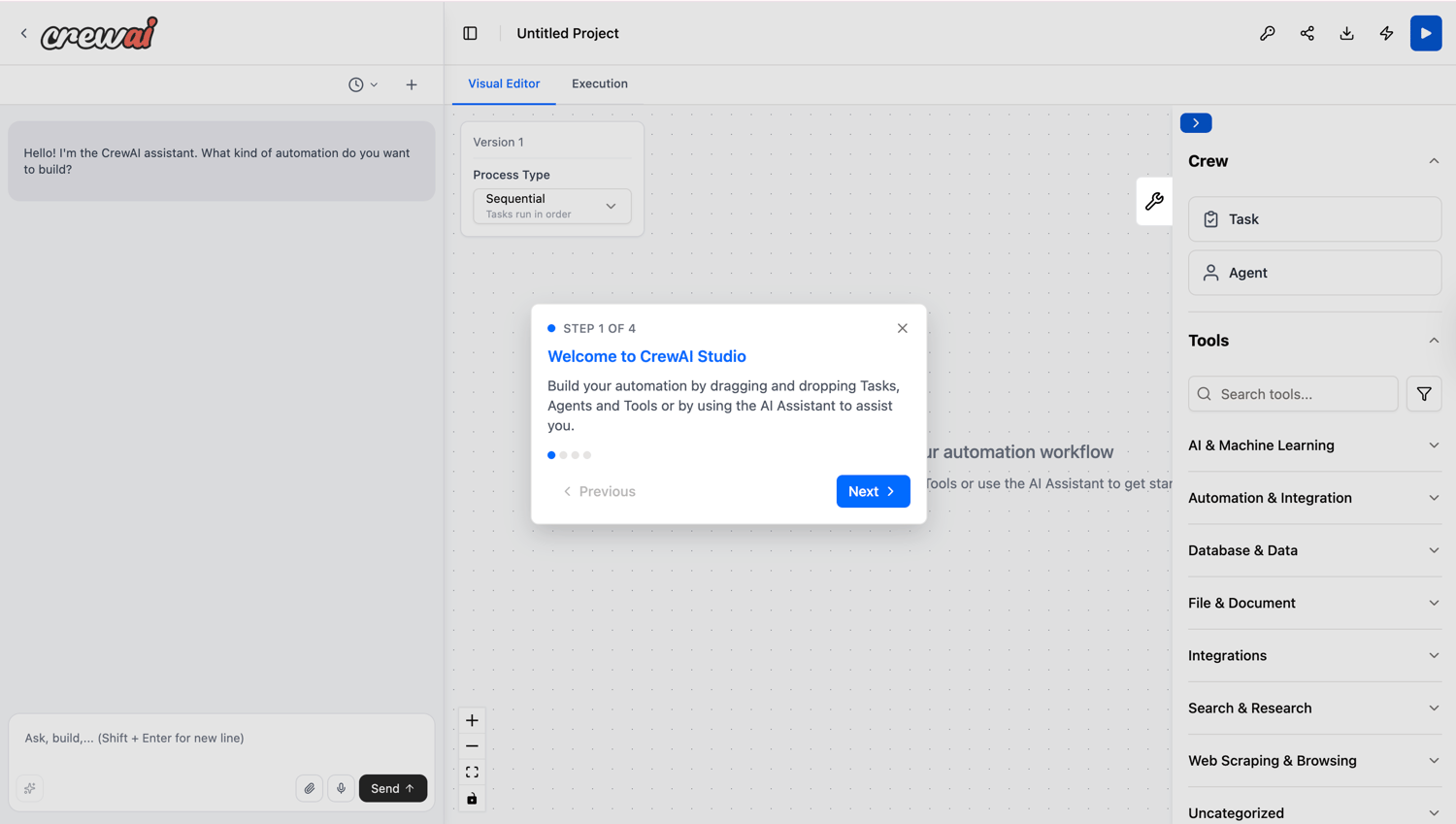This screenshot has height=824, width=1456.
Task: Expand the Database & Data category
Action: (1314, 550)
